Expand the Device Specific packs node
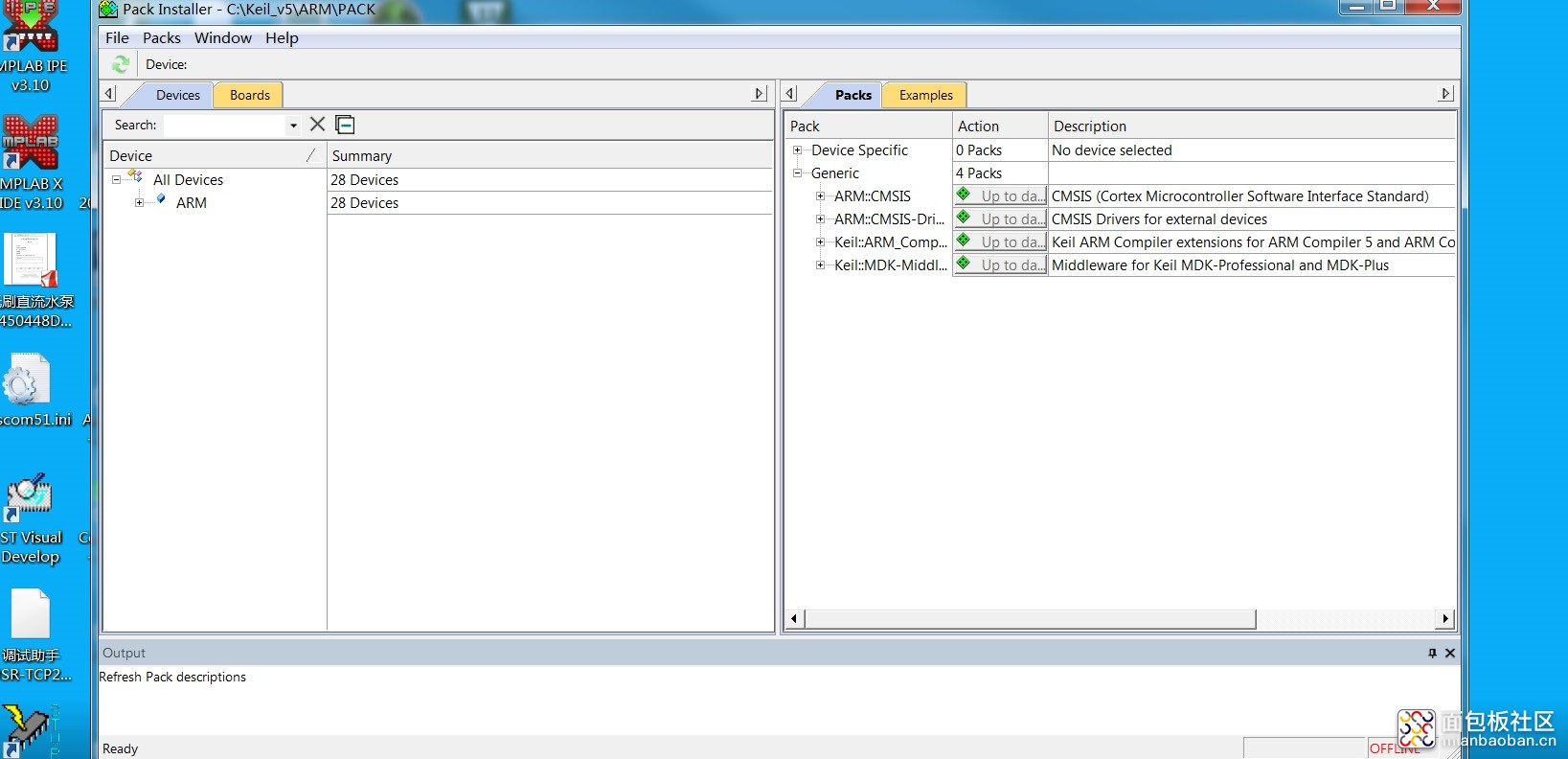 [x=797, y=150]
